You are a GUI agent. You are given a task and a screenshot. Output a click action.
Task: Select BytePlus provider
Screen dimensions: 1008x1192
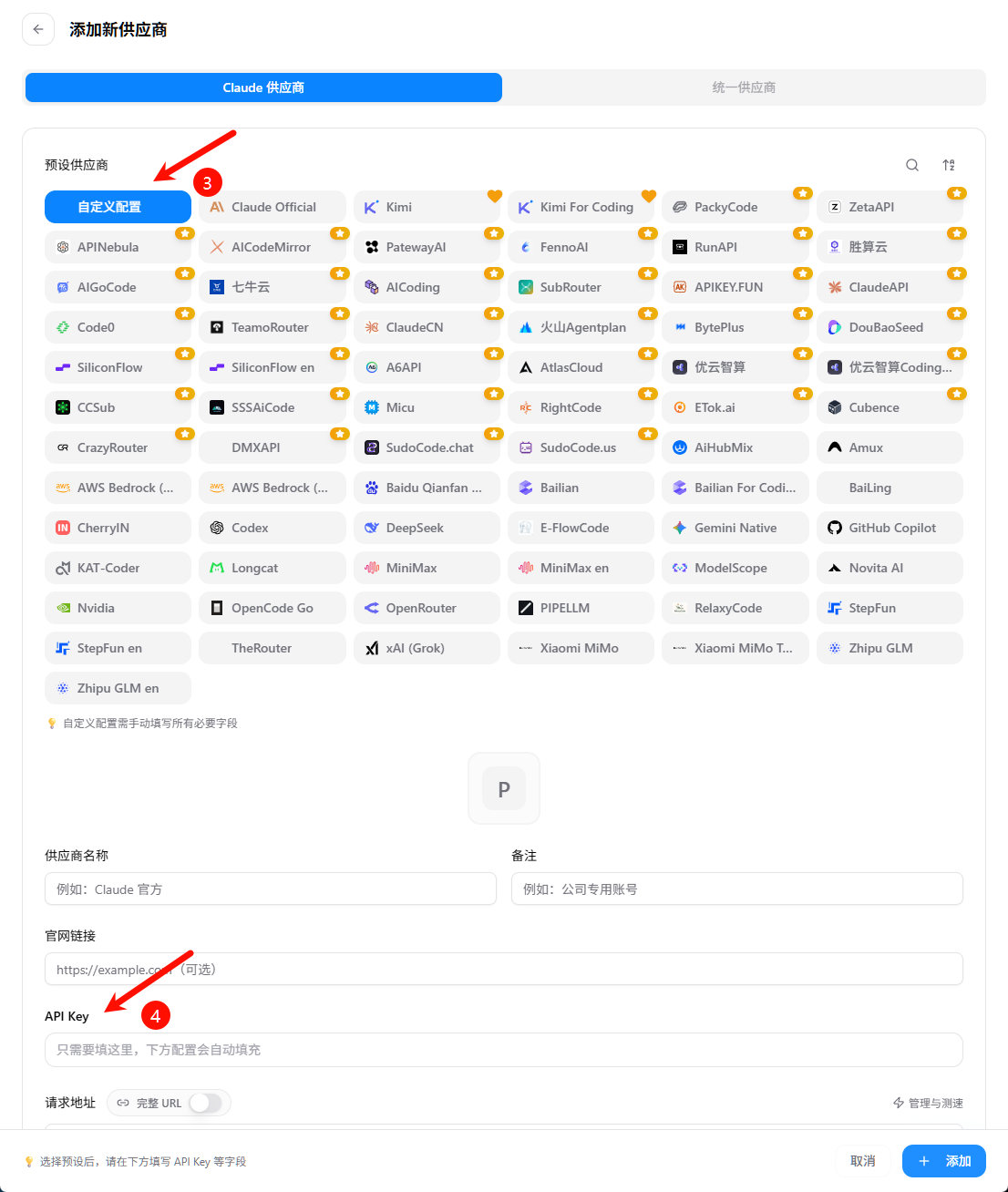[x=735, y=327]
